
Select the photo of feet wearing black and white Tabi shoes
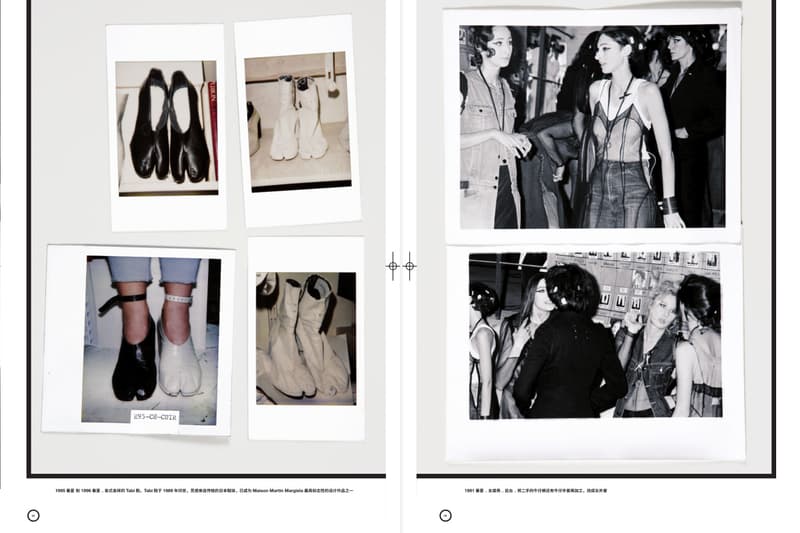pyautogui.click(x=152, y=340)
